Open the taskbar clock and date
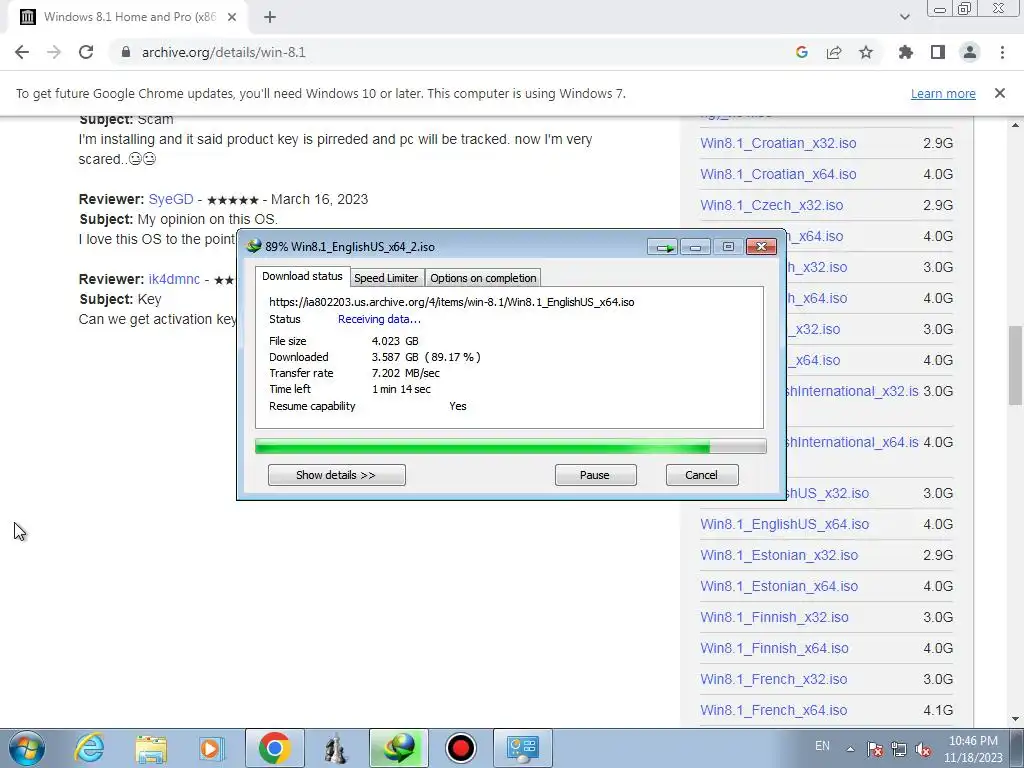Screen dimensions: 1024x768 tap(975, 749)
